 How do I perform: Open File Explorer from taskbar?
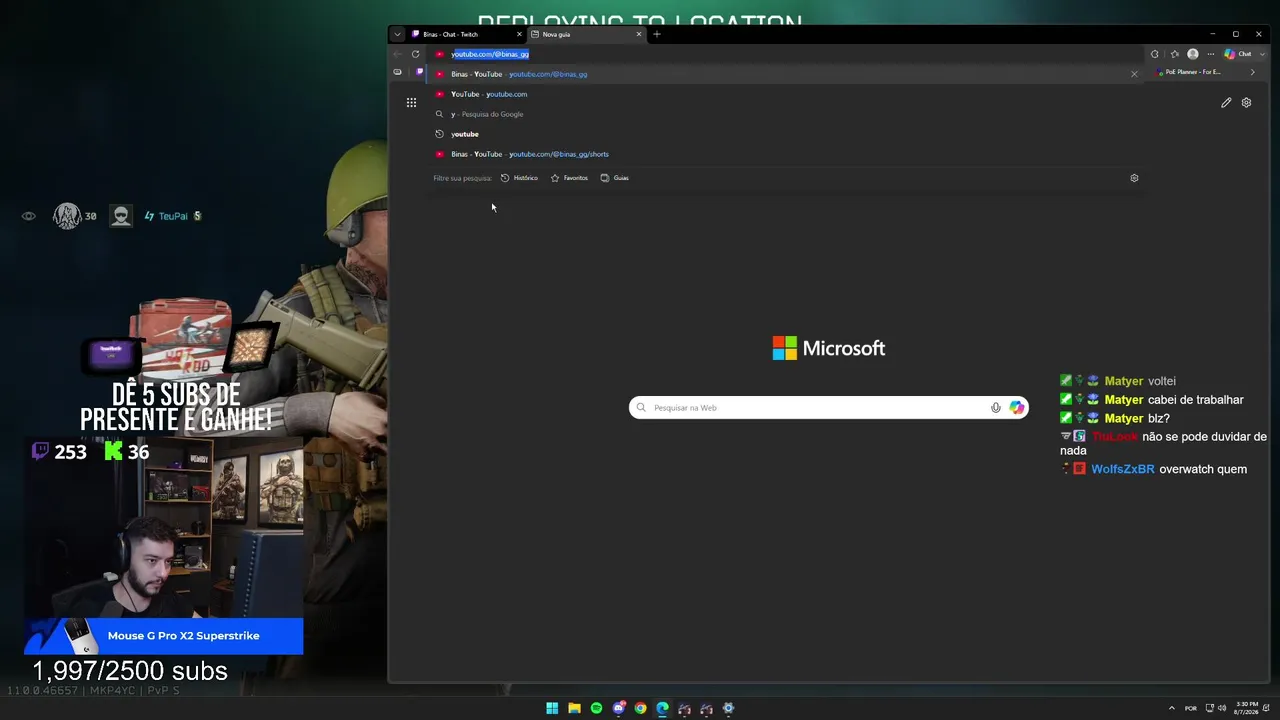(574, 708)
